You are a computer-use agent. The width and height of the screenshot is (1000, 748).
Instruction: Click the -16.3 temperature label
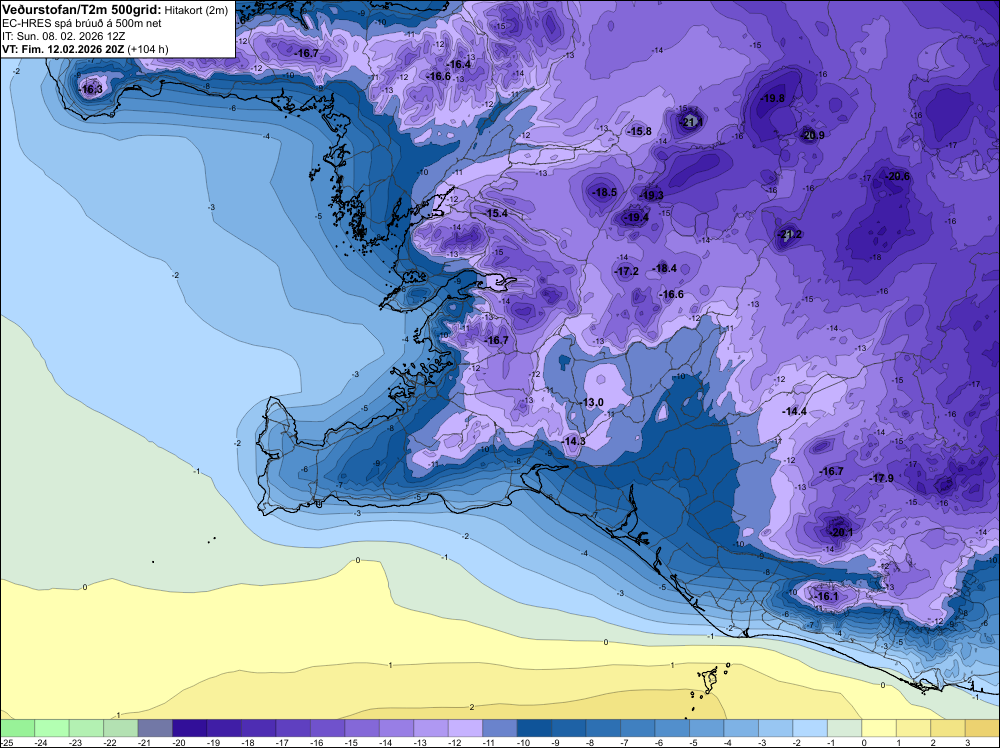coord(91,90)
